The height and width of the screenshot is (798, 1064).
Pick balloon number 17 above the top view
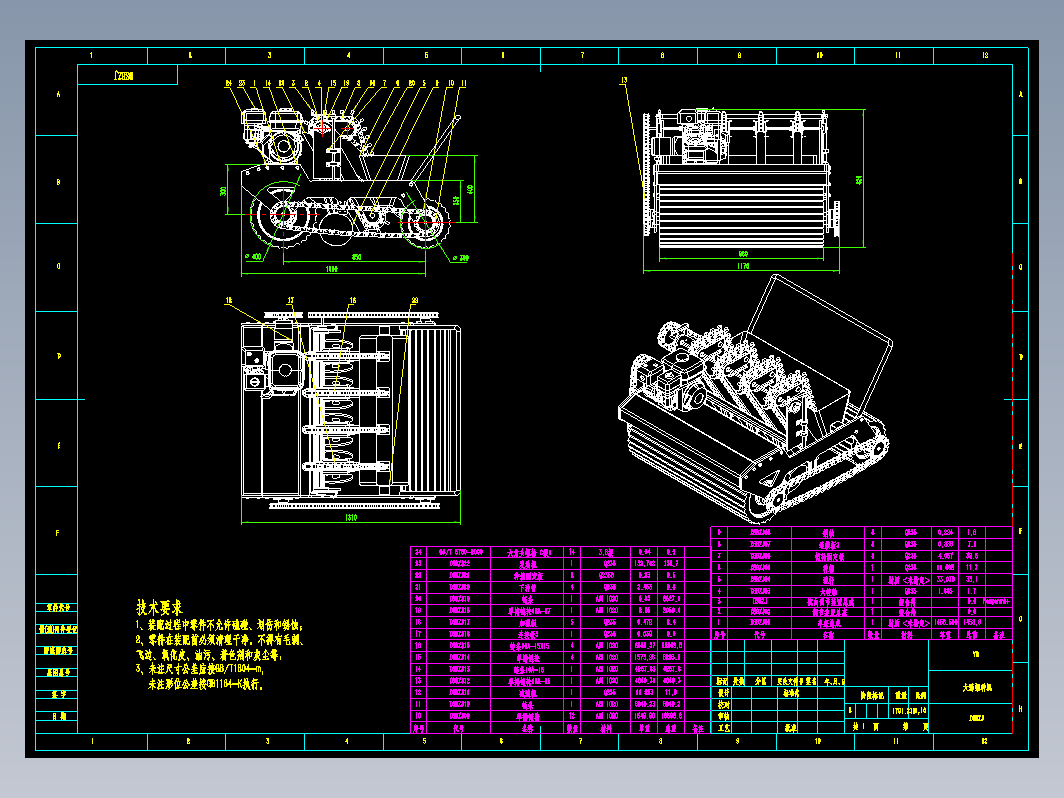290,300
